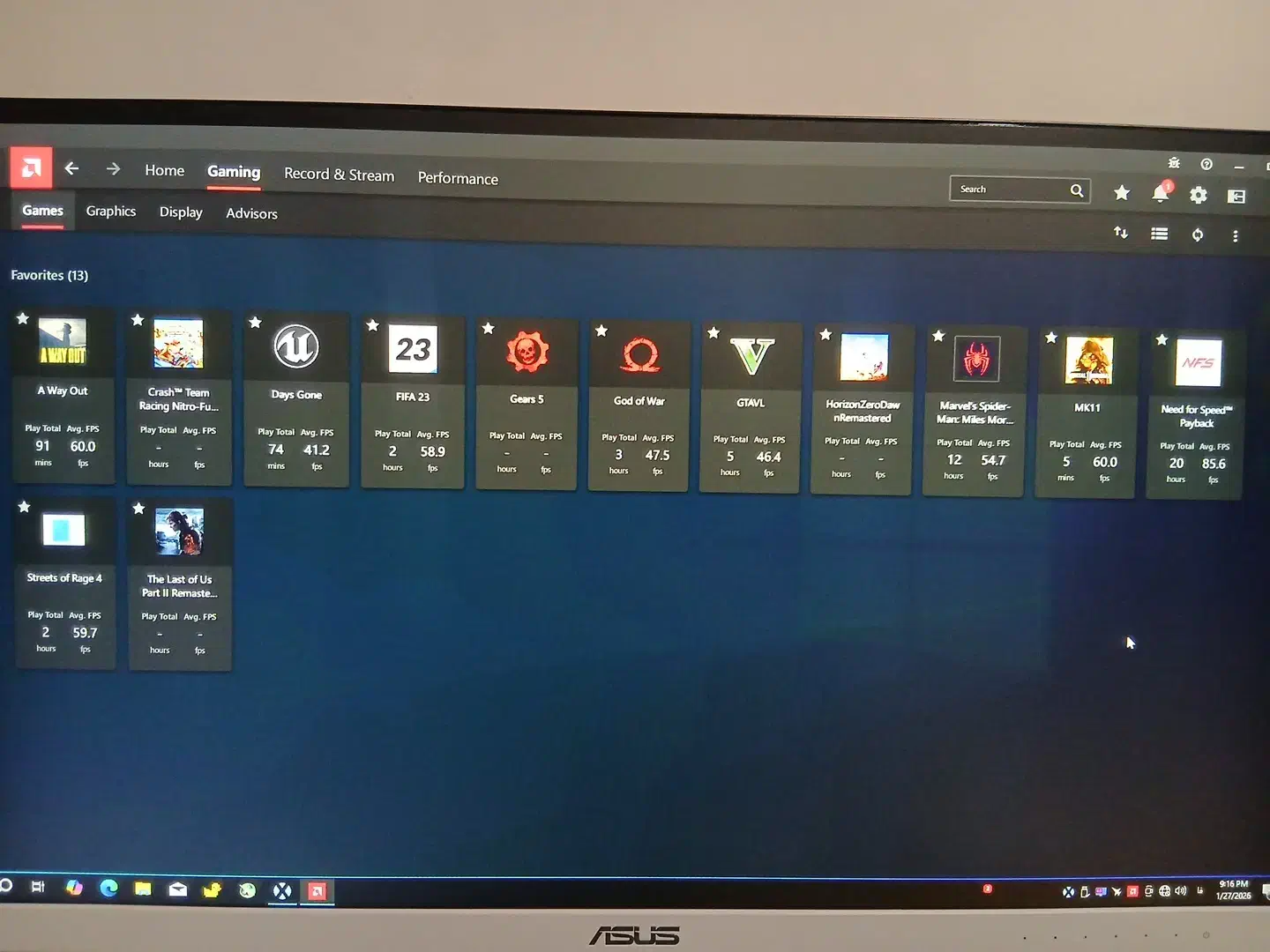This screenshot has width=1270, height=952.
Task: Click the 85.6 fps value on Need for Speed
Action: pos(1214,464)
